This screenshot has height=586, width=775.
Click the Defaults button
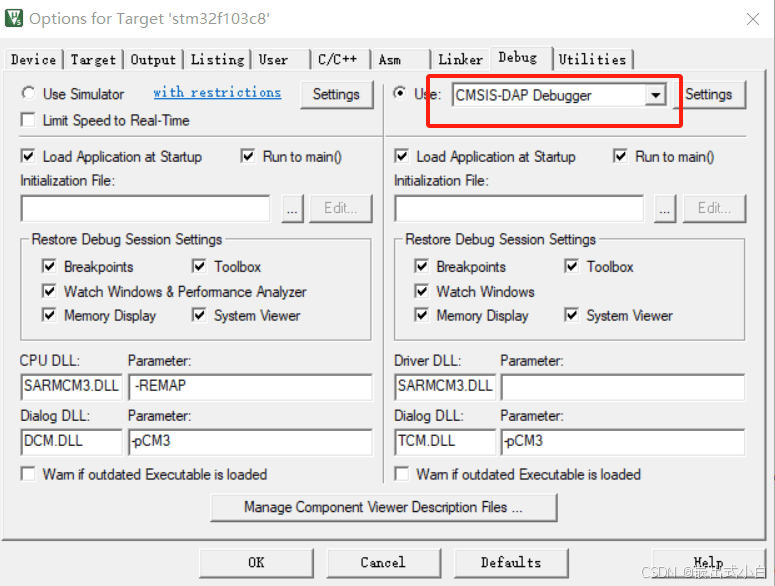[x=511, y=563]
